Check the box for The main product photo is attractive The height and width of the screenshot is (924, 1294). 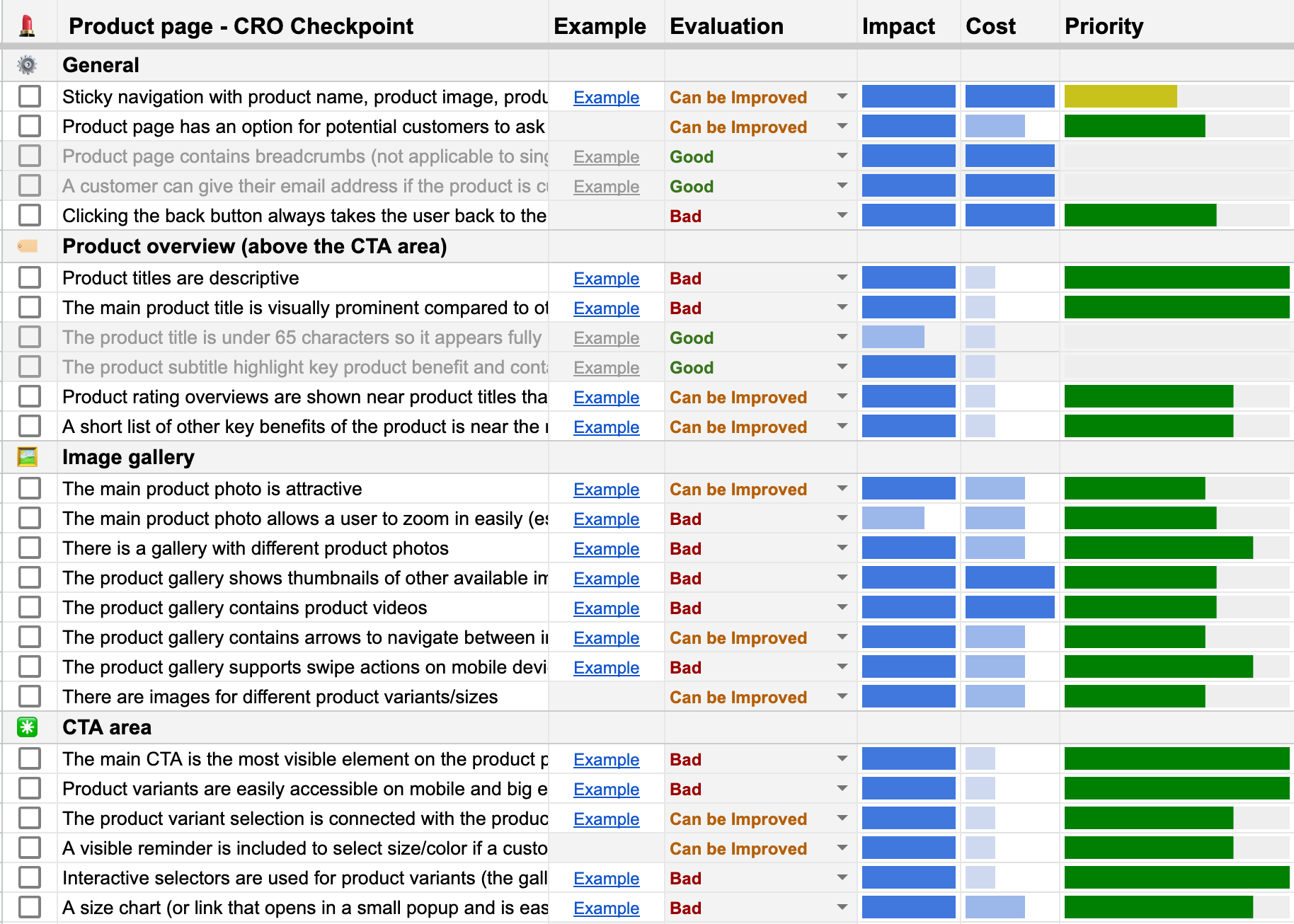pyautogui.click(x=29, y=488)
